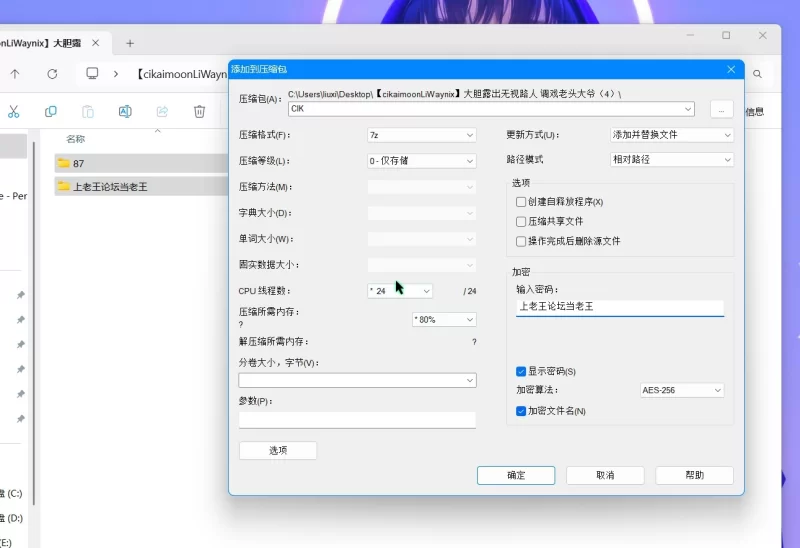Open the 路径模式 dropdown
The height and width of the screenshot is (548, 800).
tap(672, 160)
